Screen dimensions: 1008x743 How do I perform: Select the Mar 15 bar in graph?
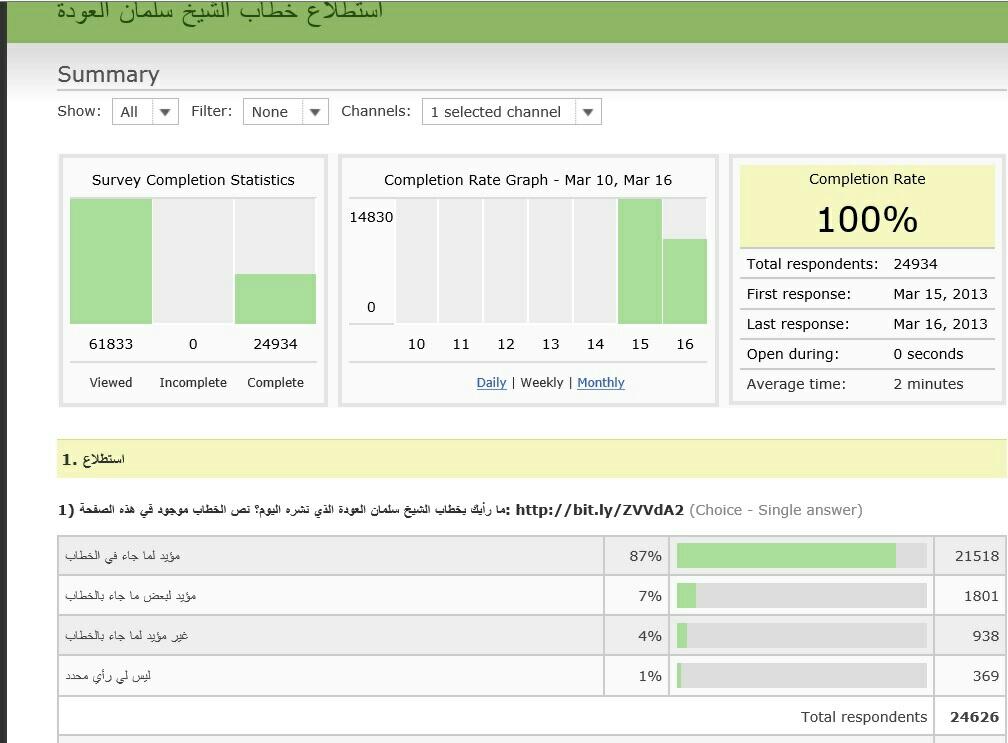pos(640,261)
